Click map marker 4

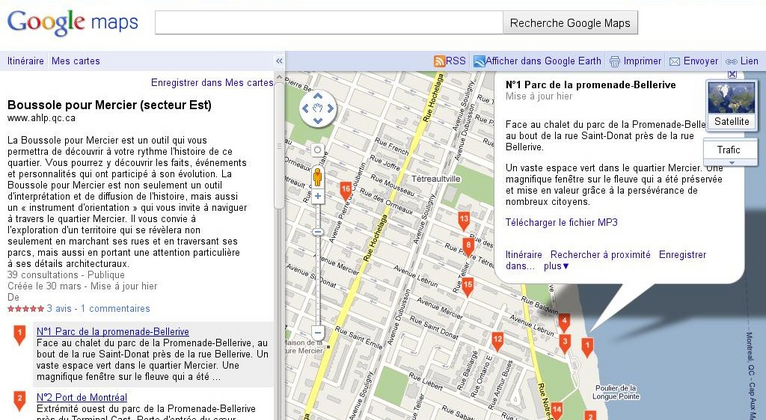click(x=564, y=323)
